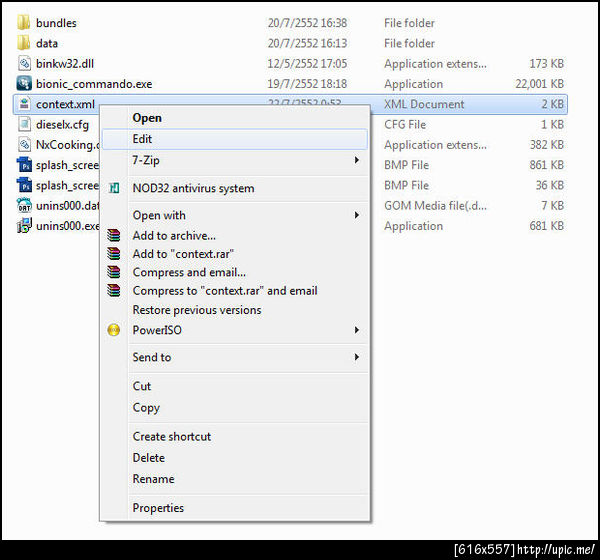600x560 pixels.
Task: Click the PowerISO disc icon
Action: tap(114, 330)
